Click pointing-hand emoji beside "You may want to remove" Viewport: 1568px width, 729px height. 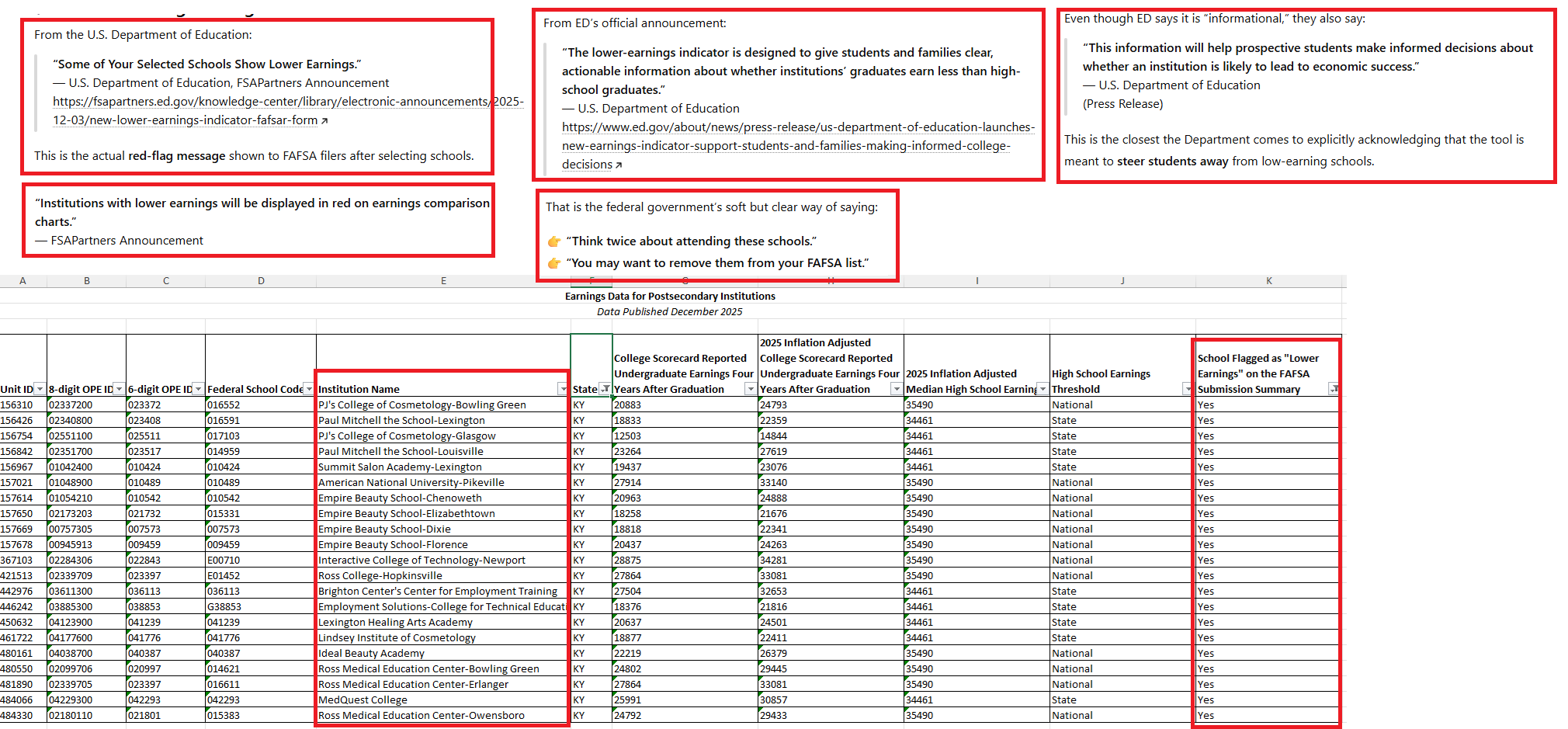tap(553, 263)
